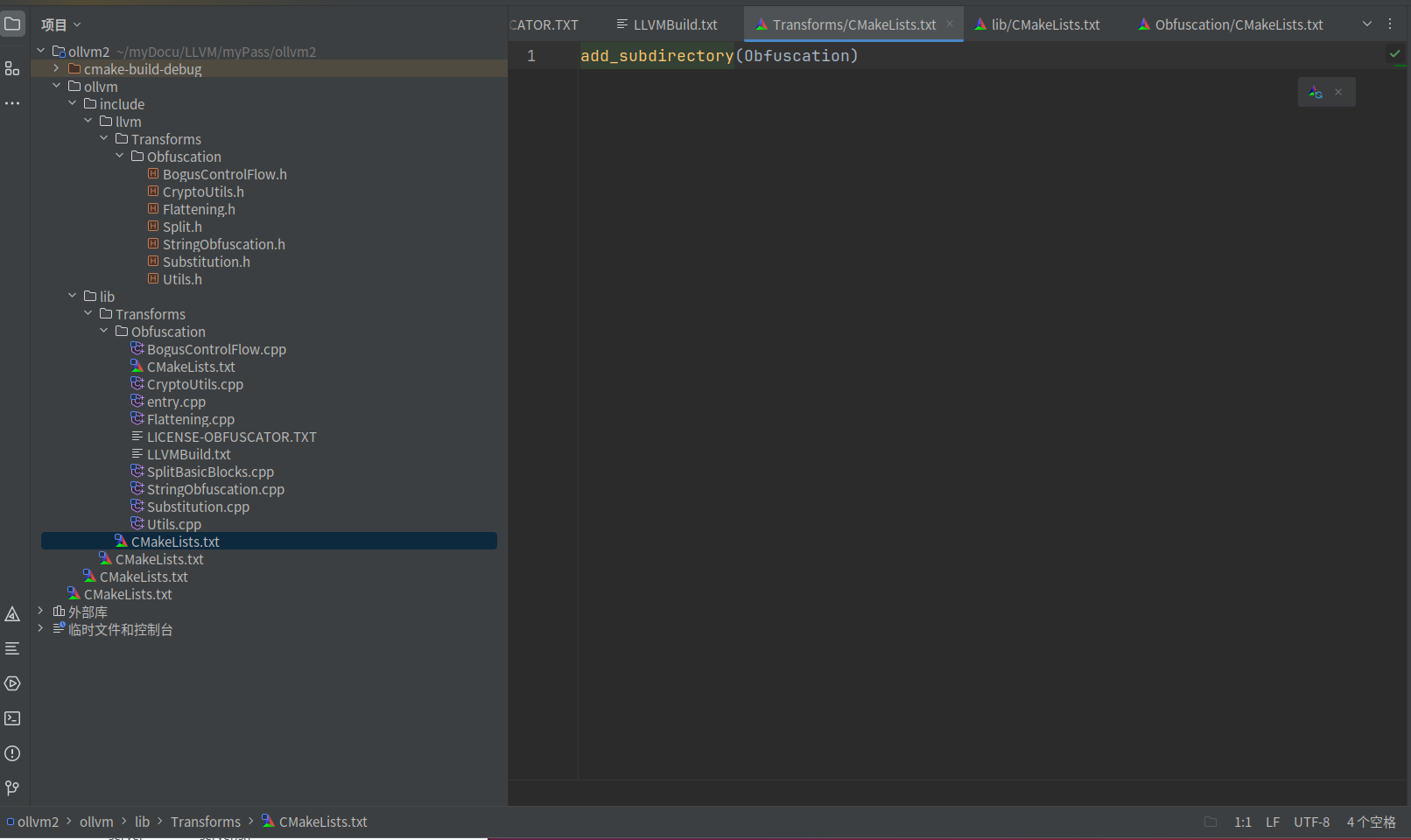Open the 1:1 line-column position widget
The height and width of the screenshot is (840, 1411).
1243,822
